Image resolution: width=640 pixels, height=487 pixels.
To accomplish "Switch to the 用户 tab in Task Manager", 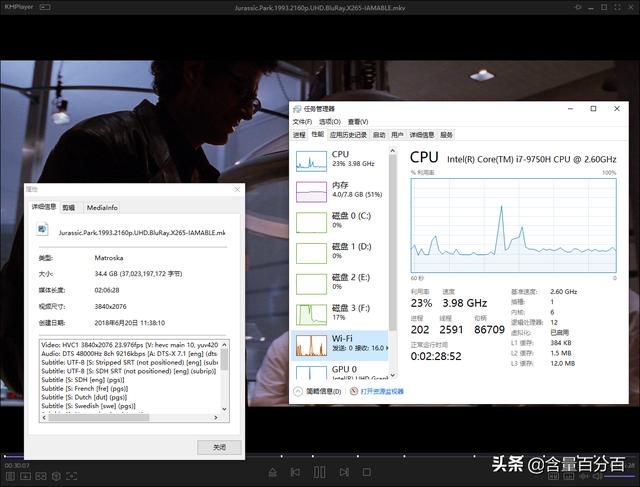I will (397, 135).
